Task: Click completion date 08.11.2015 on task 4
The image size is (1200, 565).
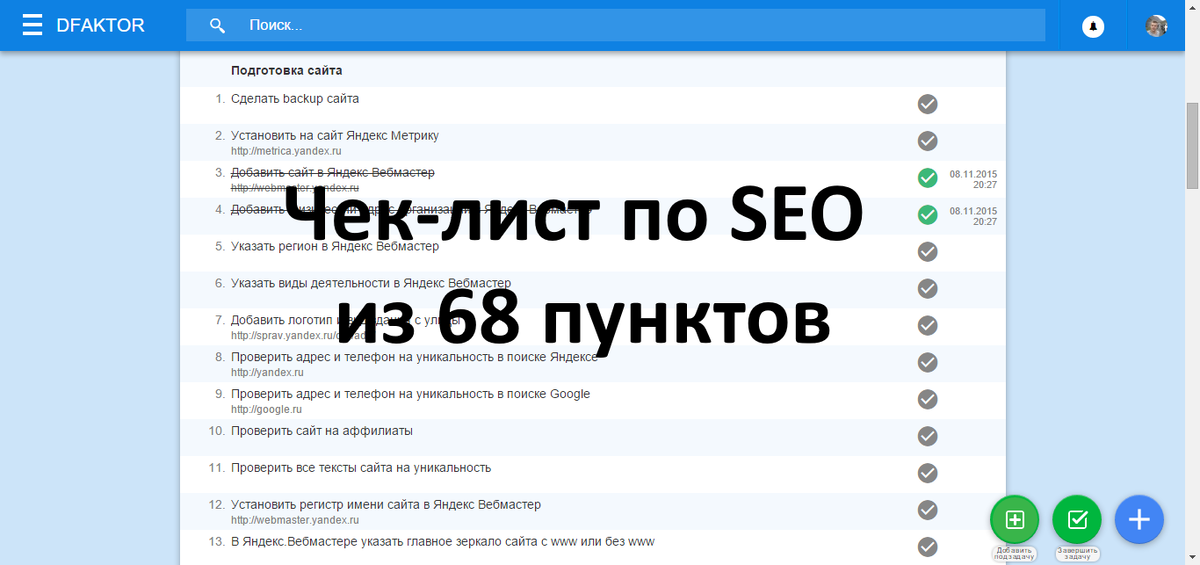Action: [x=973, y=216]
